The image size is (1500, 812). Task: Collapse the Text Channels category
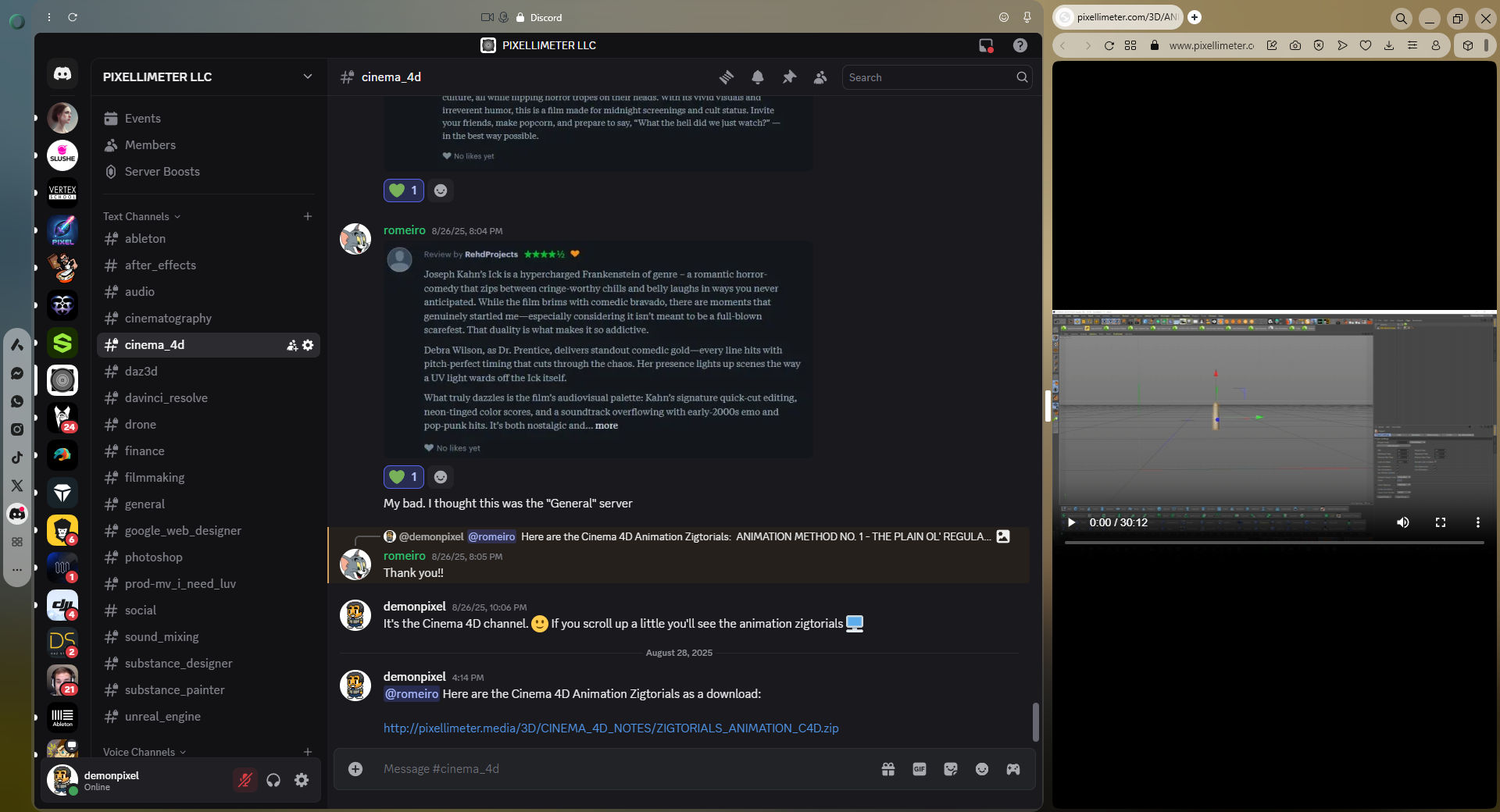click(x=142, y=216)
